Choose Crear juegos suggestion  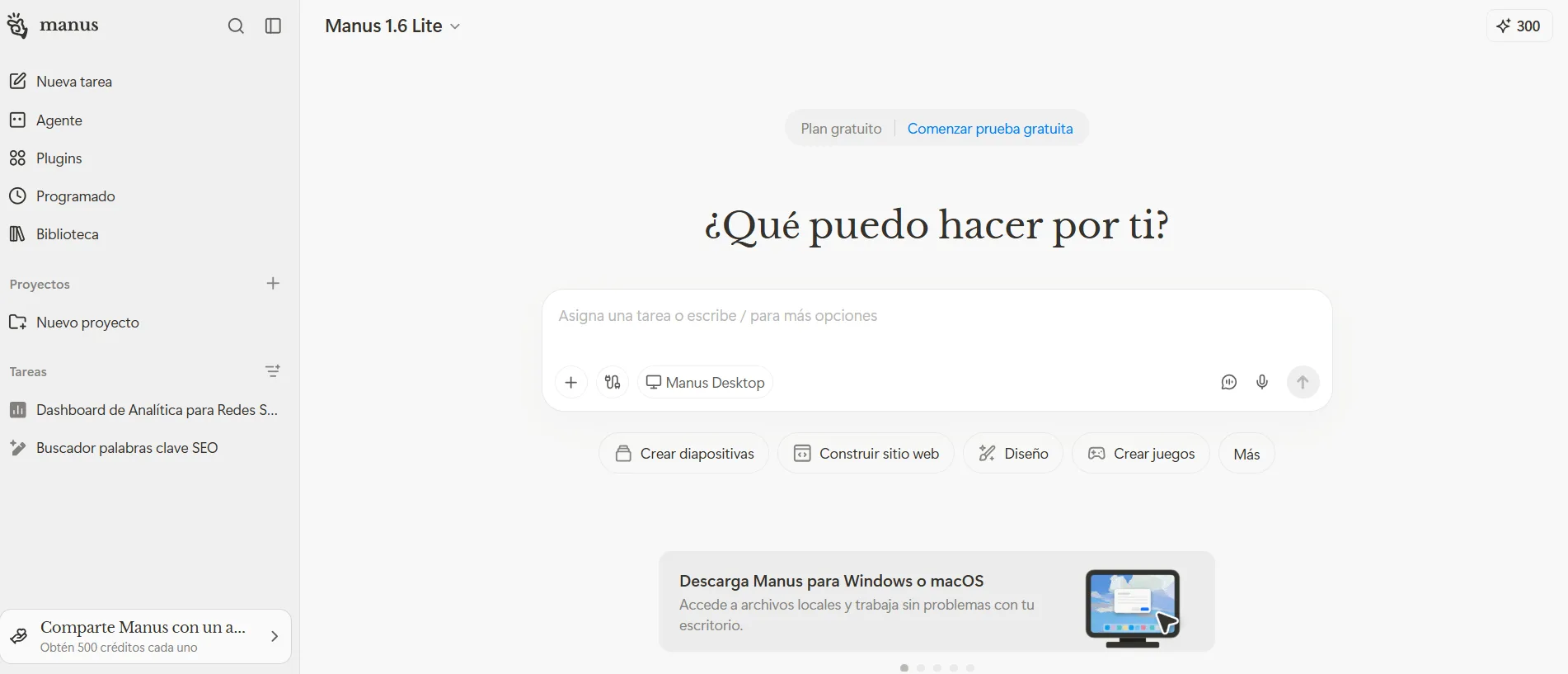pyautogui.click(x=1141, y=454)
